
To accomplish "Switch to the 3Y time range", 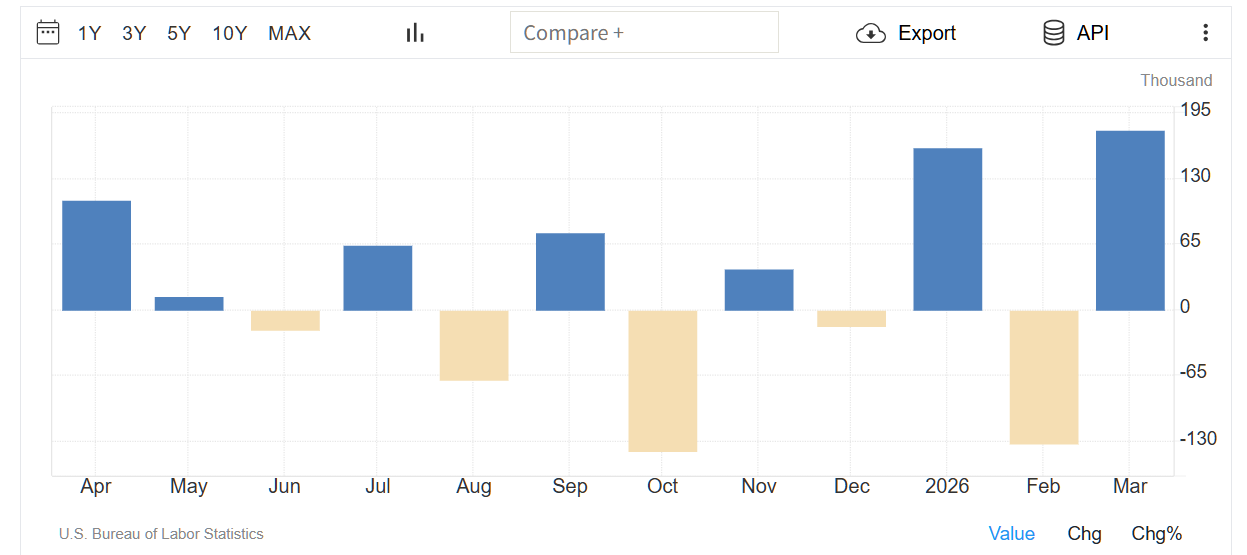I will click(134, 33).
